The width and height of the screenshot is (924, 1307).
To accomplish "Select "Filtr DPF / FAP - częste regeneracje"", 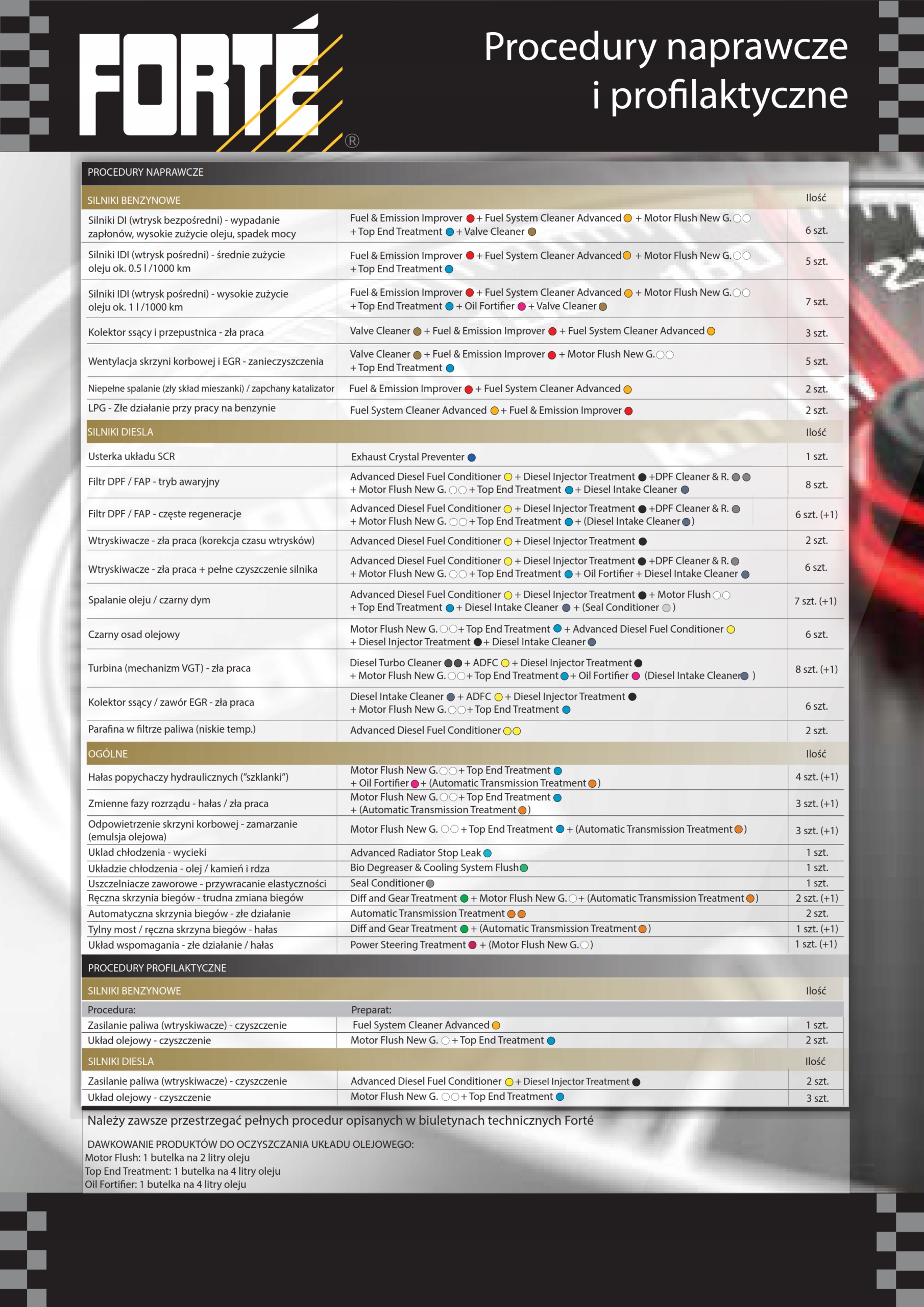I will pyautogui.click(x=164, y=514).
